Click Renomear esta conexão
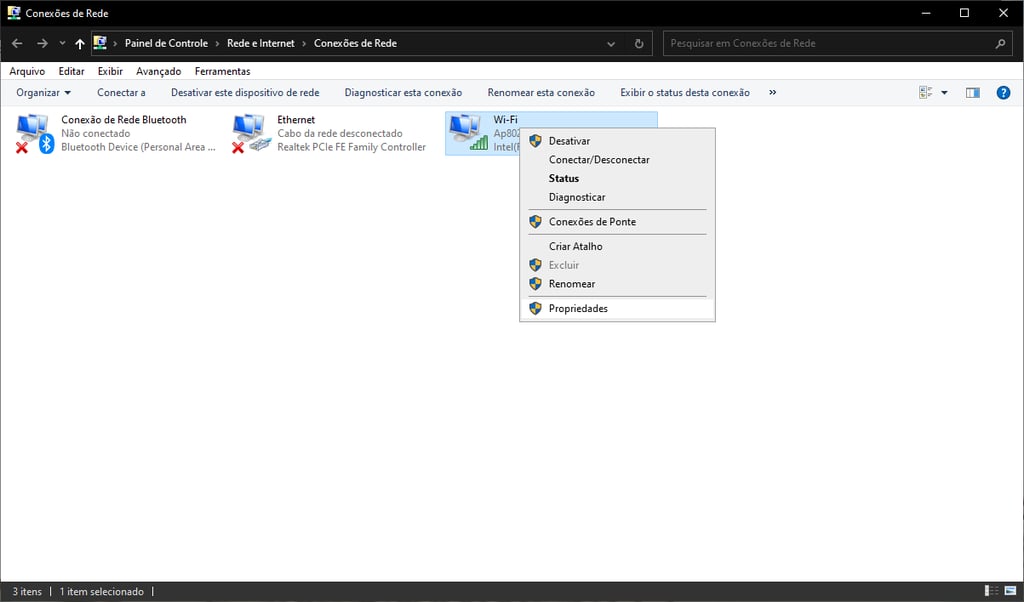The image size is (1024, 602). pos(541,93)
